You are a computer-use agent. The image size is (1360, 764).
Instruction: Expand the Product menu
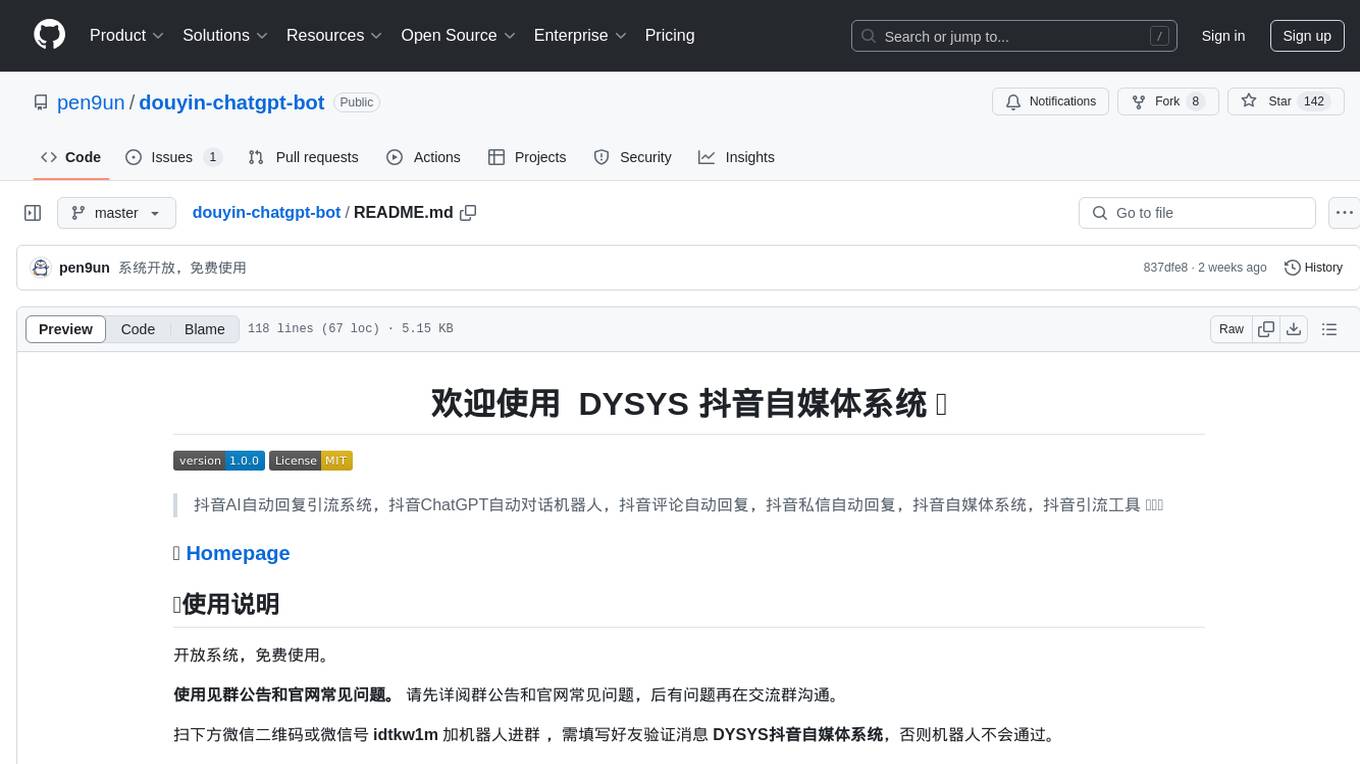click(x=127, y=35)
